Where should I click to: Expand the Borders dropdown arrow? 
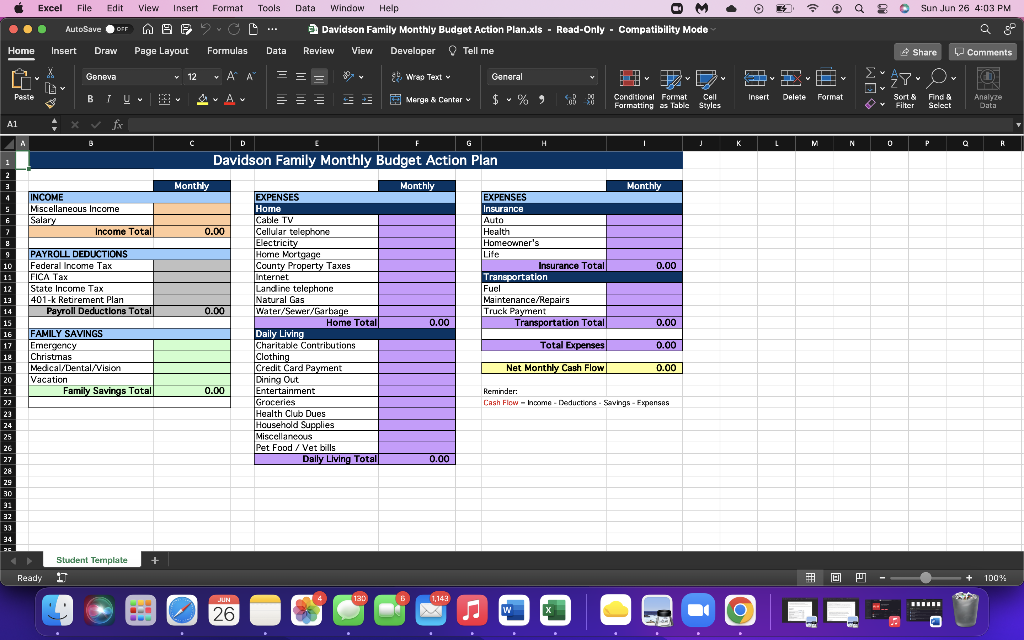[x=178, y=100]
